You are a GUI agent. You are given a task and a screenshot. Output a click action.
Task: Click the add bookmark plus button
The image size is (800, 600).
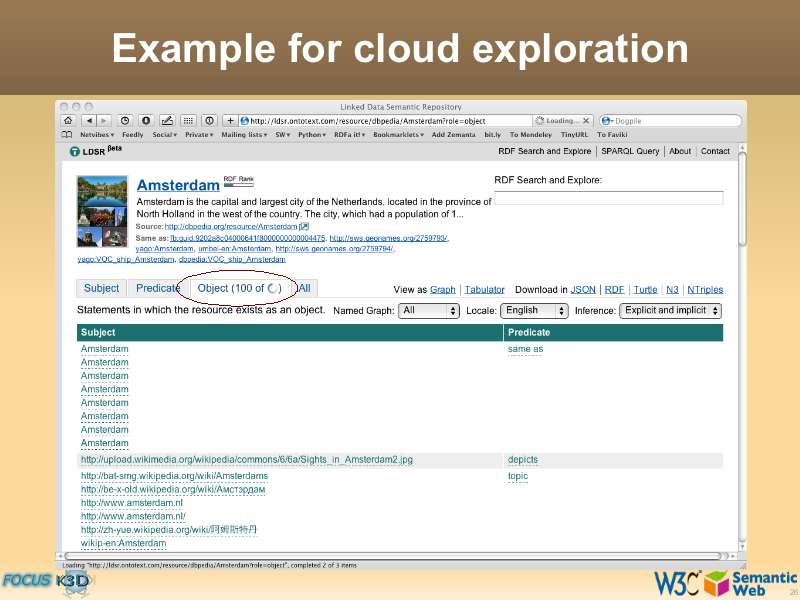[x=230, y=120]
